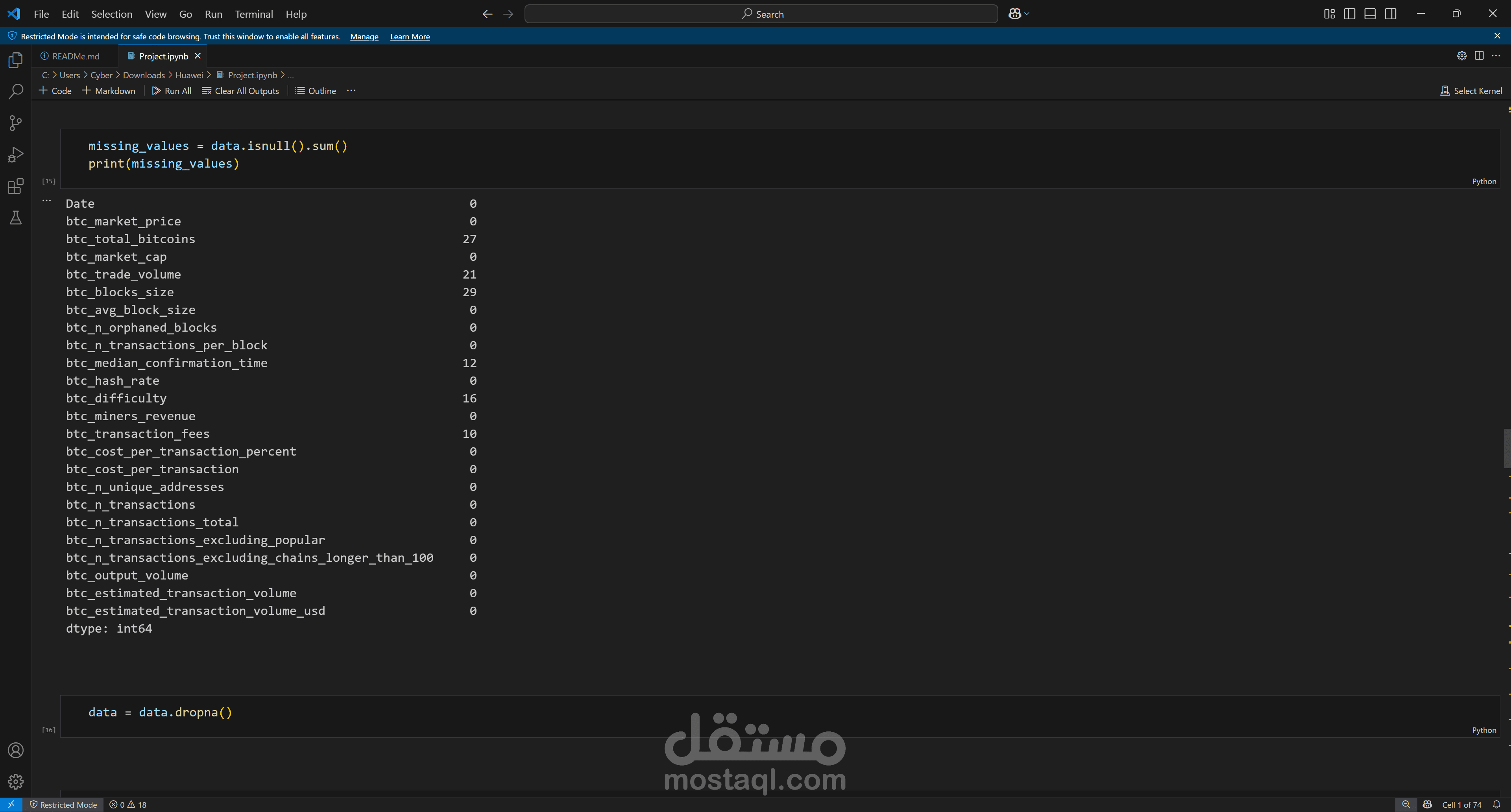Open the Testing flask icon
This screenshot has width=1511, height=812.
coord(16,218)
